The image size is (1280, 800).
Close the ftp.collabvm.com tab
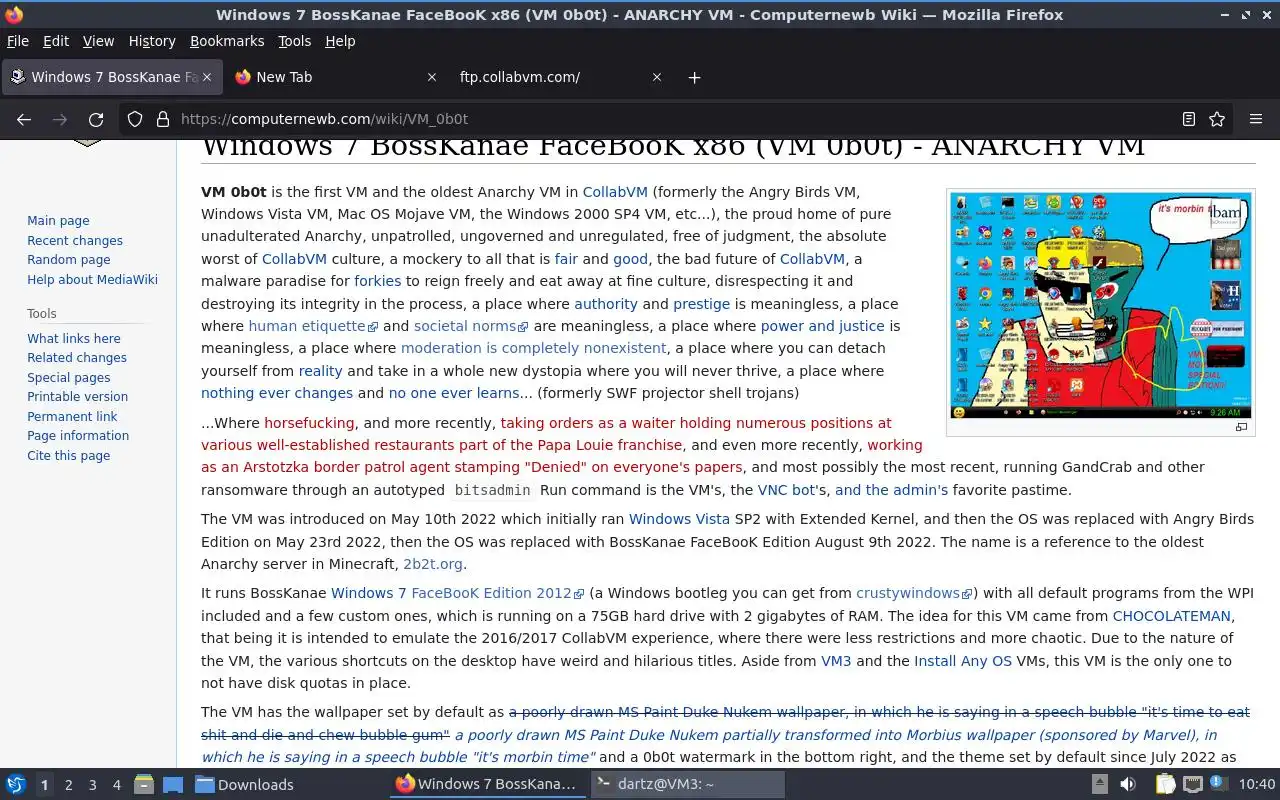pyautogui.click(x=657, y=77)
